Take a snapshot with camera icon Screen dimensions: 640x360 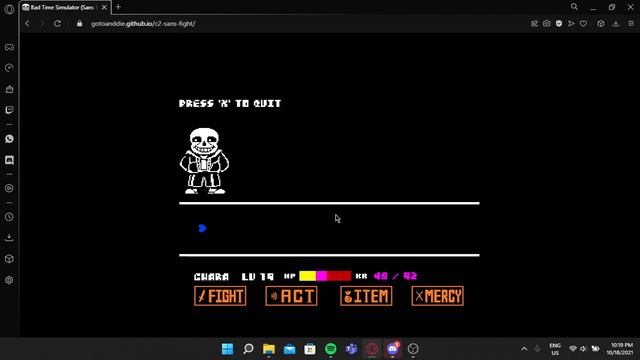pyautogui.click(x=547, y=24)
